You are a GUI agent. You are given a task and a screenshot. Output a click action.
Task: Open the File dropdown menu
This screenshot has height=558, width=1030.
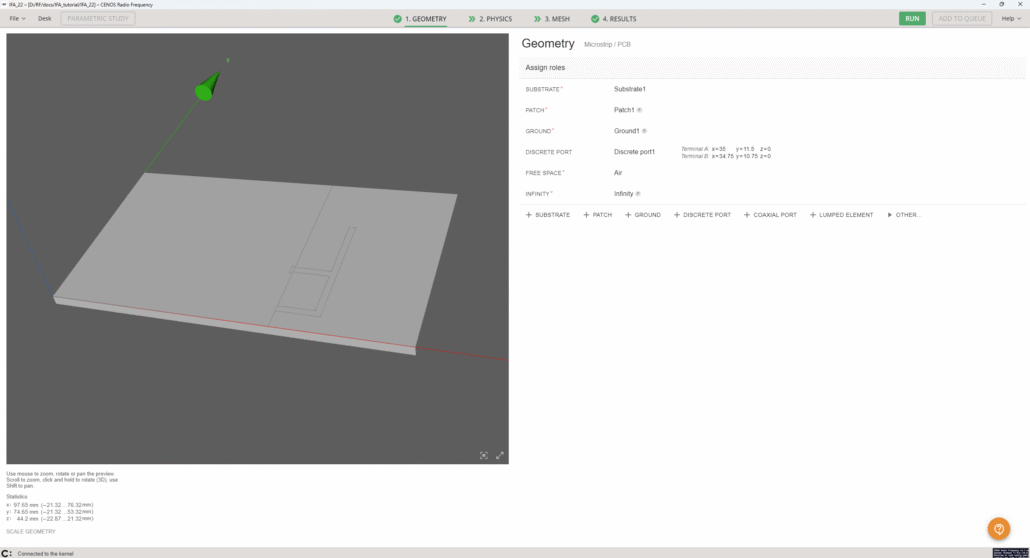(17, 19)
